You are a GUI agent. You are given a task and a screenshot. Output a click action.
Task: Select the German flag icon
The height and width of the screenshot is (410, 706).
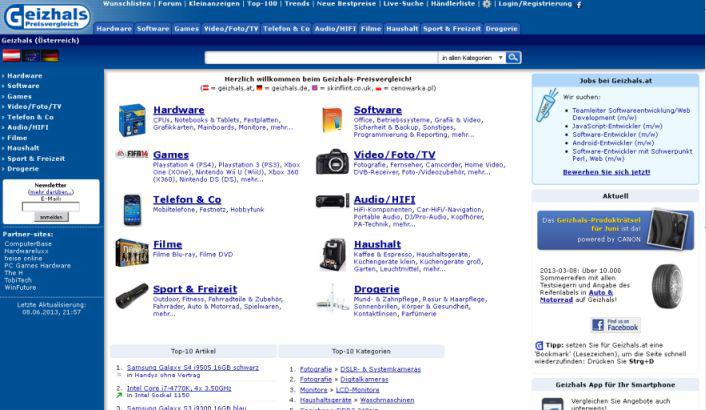(50, 56)
